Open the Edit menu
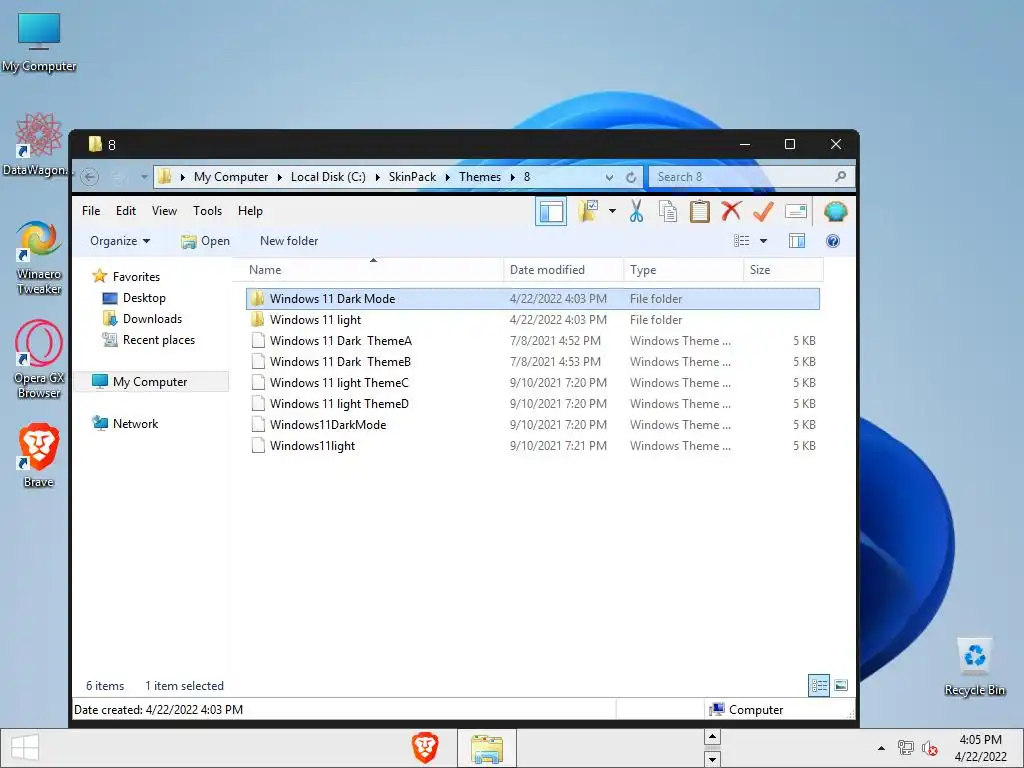The image size is (1024, 768). pyautogui.click(x=125, y=211)
